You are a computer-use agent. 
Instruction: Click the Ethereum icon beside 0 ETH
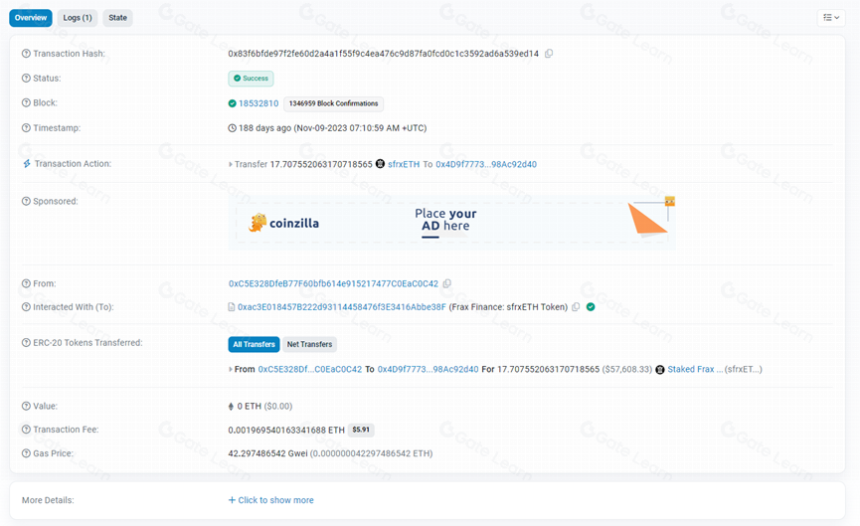pyautogui.click(x=231, y=406)
